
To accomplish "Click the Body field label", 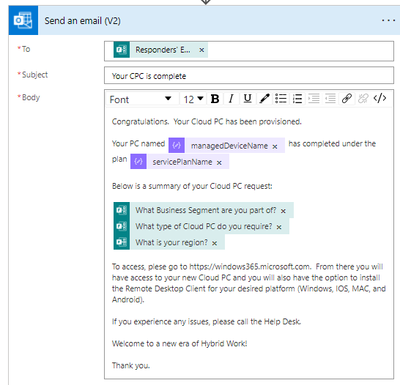I will pos(31,97).
